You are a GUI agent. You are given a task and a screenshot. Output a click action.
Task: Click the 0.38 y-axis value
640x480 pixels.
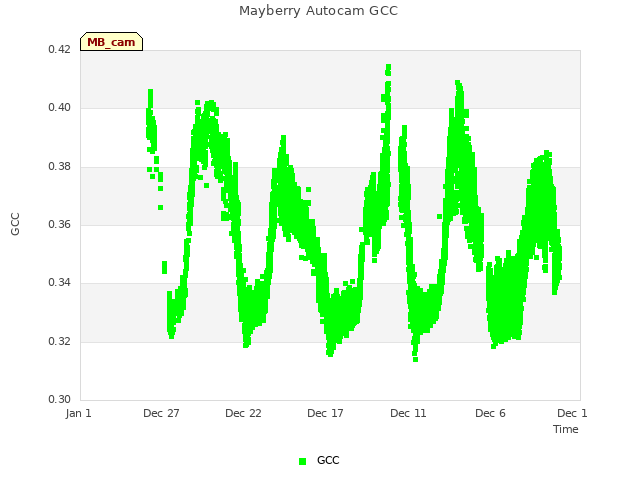pyautogui.click(x=60, y=167)
